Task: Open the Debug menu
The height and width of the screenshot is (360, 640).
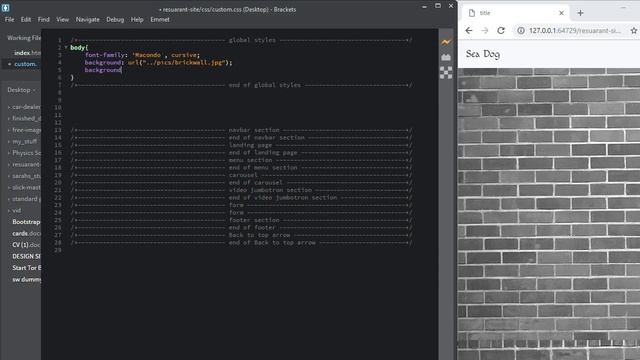Action: [x=115, y=20]
